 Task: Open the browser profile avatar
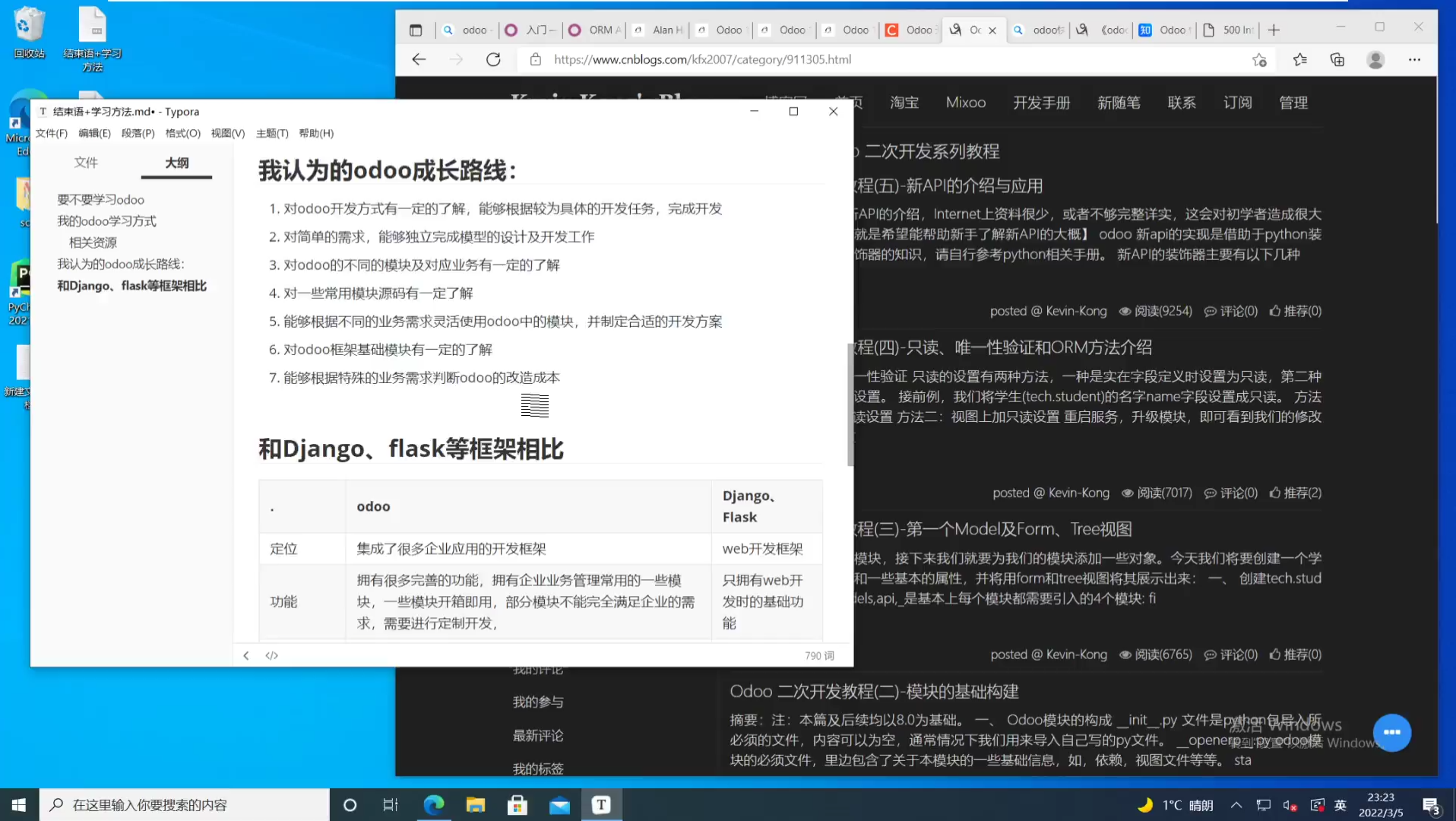pos(1376,59)
